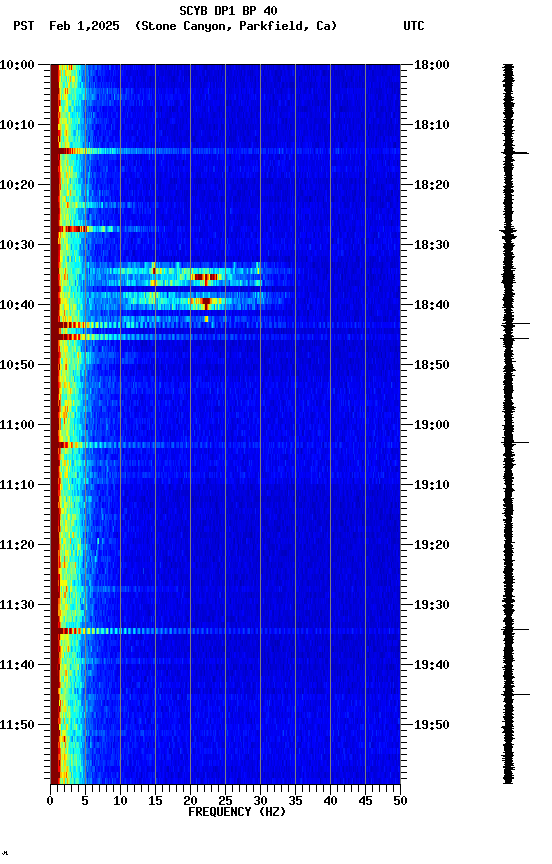This screenshot has height=864, width=552.
Task: Click the 18:10 UTC time label
Action: coord(432,125)
